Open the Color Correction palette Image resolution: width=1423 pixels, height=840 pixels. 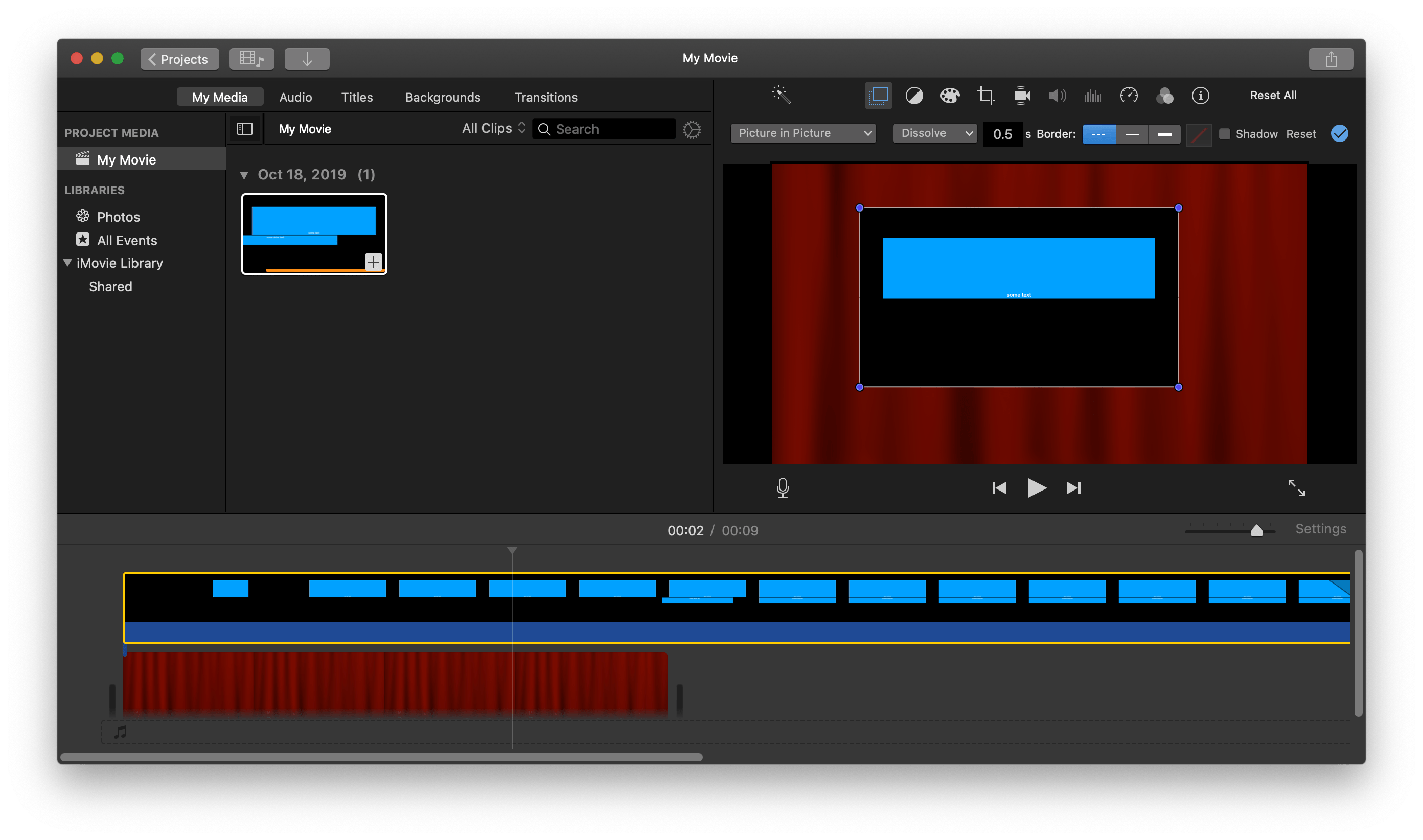(x=950, y=96)
